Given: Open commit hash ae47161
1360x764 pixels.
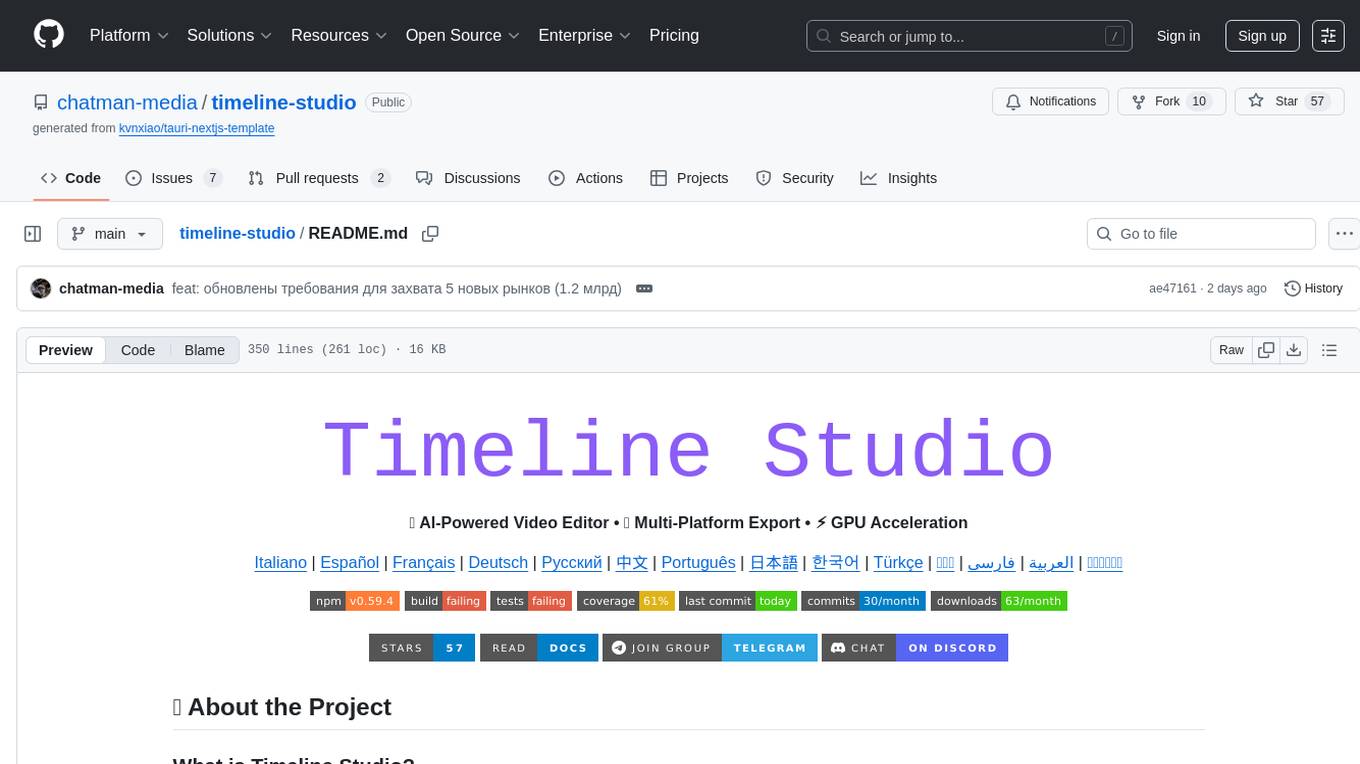Looking at the screenshot, I should [1172, 288].
